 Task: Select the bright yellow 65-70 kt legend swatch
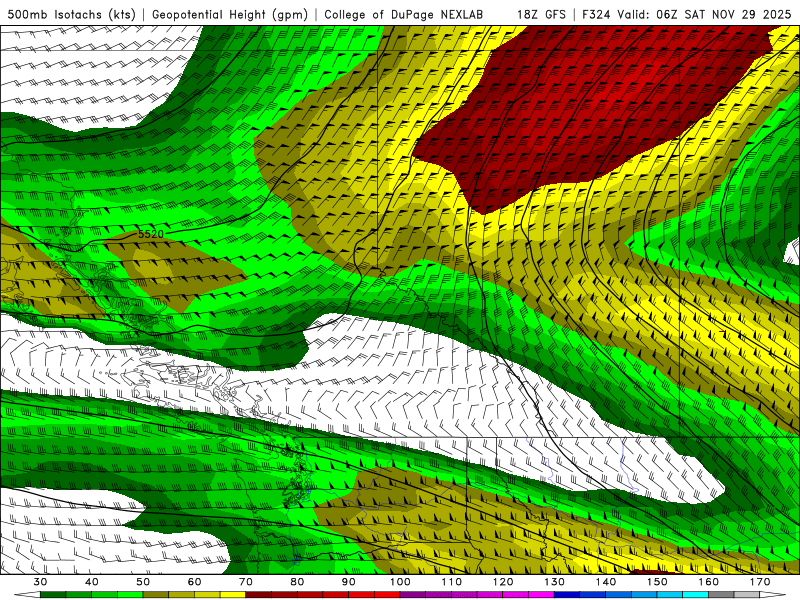[233, 594]
